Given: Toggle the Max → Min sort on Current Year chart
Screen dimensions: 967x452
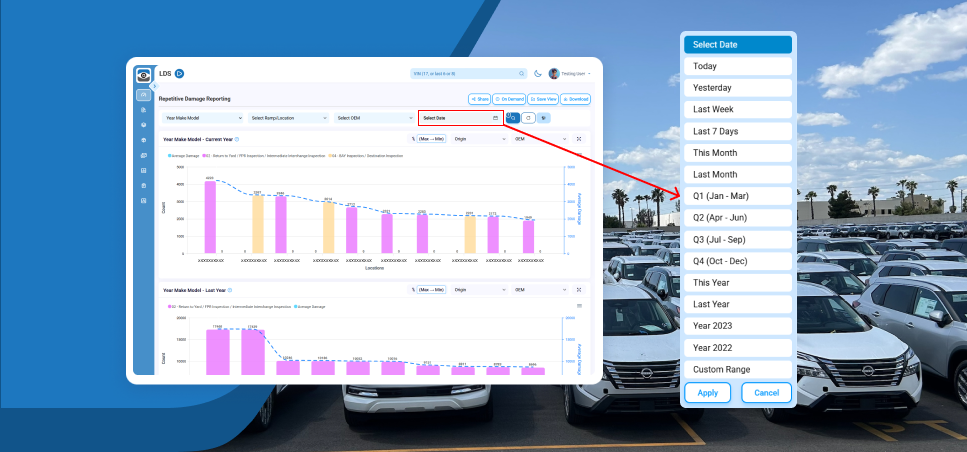Looking at the screenshot, I should tap(429, 140).
